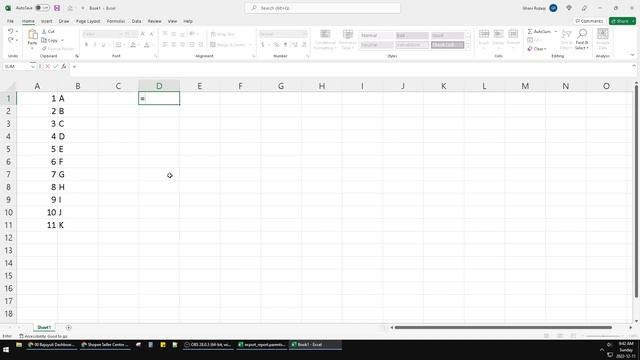Switch to the View ribbon tab
This screenshot has width=640, height=360.
(173, 21)
